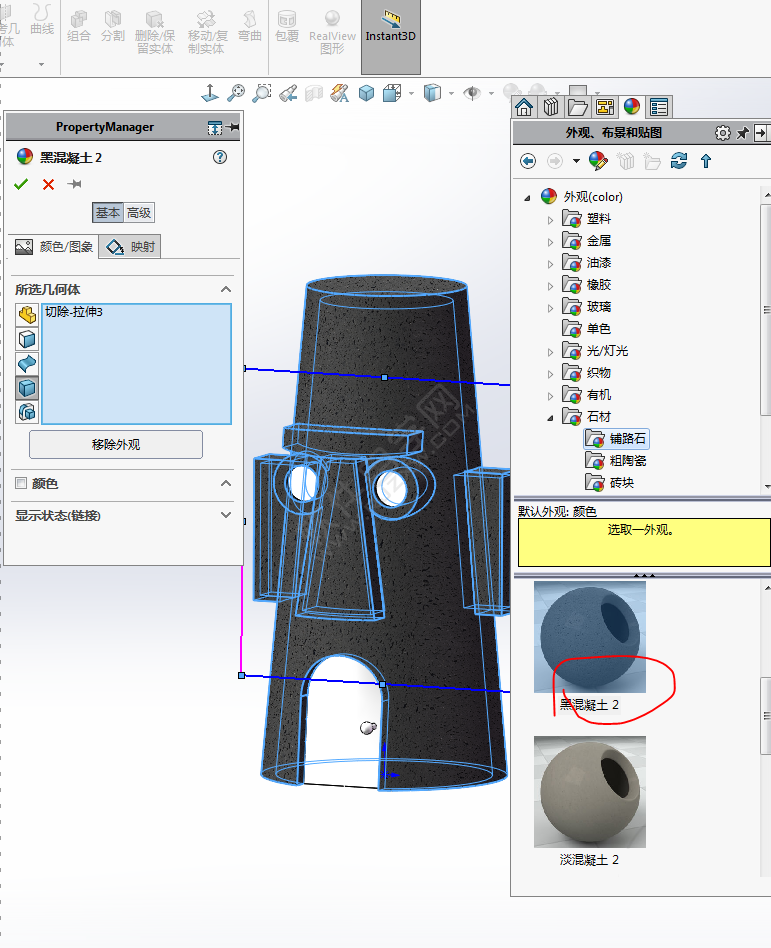Open the Appearances color ball tab

tap(631, 107)
